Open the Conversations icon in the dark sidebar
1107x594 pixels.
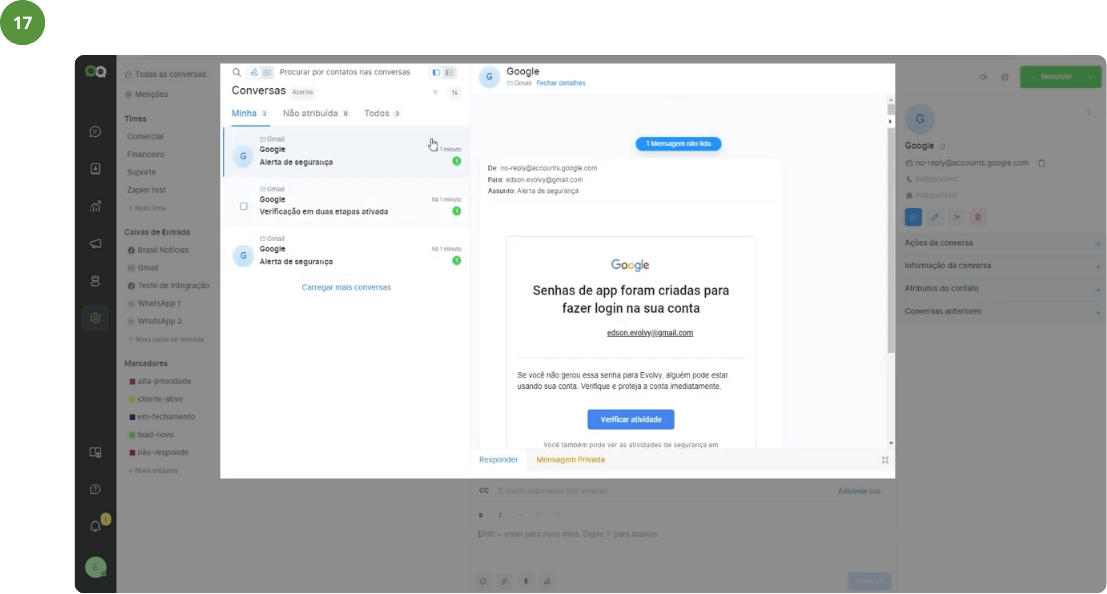[95, 132]
